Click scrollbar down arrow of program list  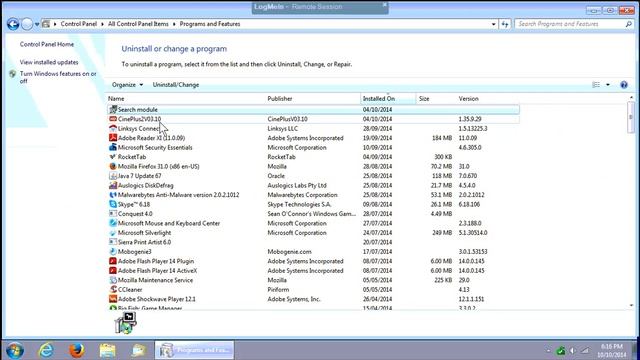(x=631, y=305)
